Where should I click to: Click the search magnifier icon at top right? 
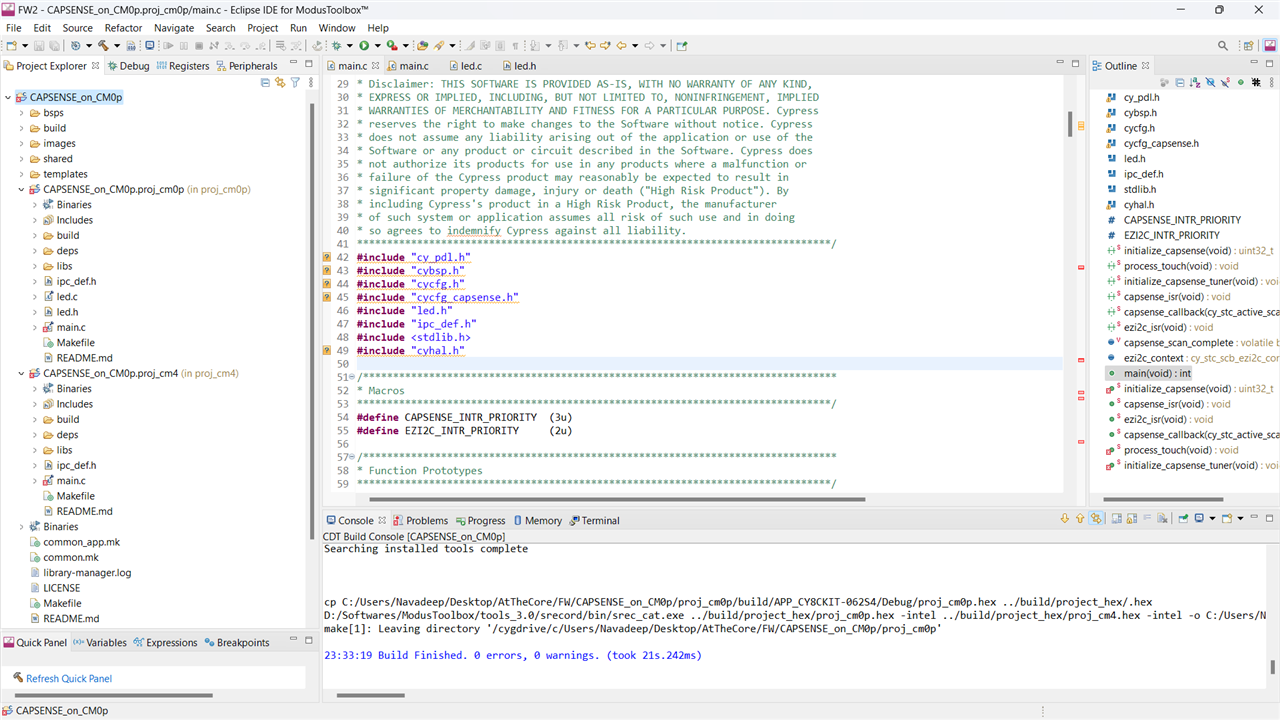(1222, 46)
